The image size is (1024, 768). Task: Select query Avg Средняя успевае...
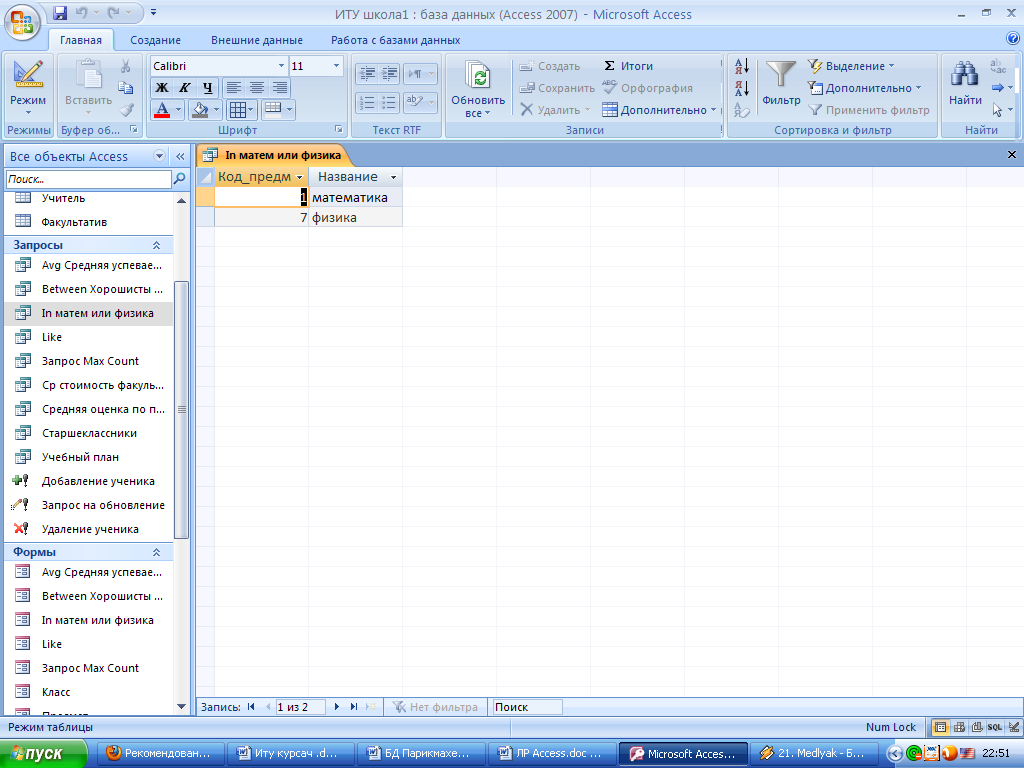pyautogui.click(x=89, y=265)
